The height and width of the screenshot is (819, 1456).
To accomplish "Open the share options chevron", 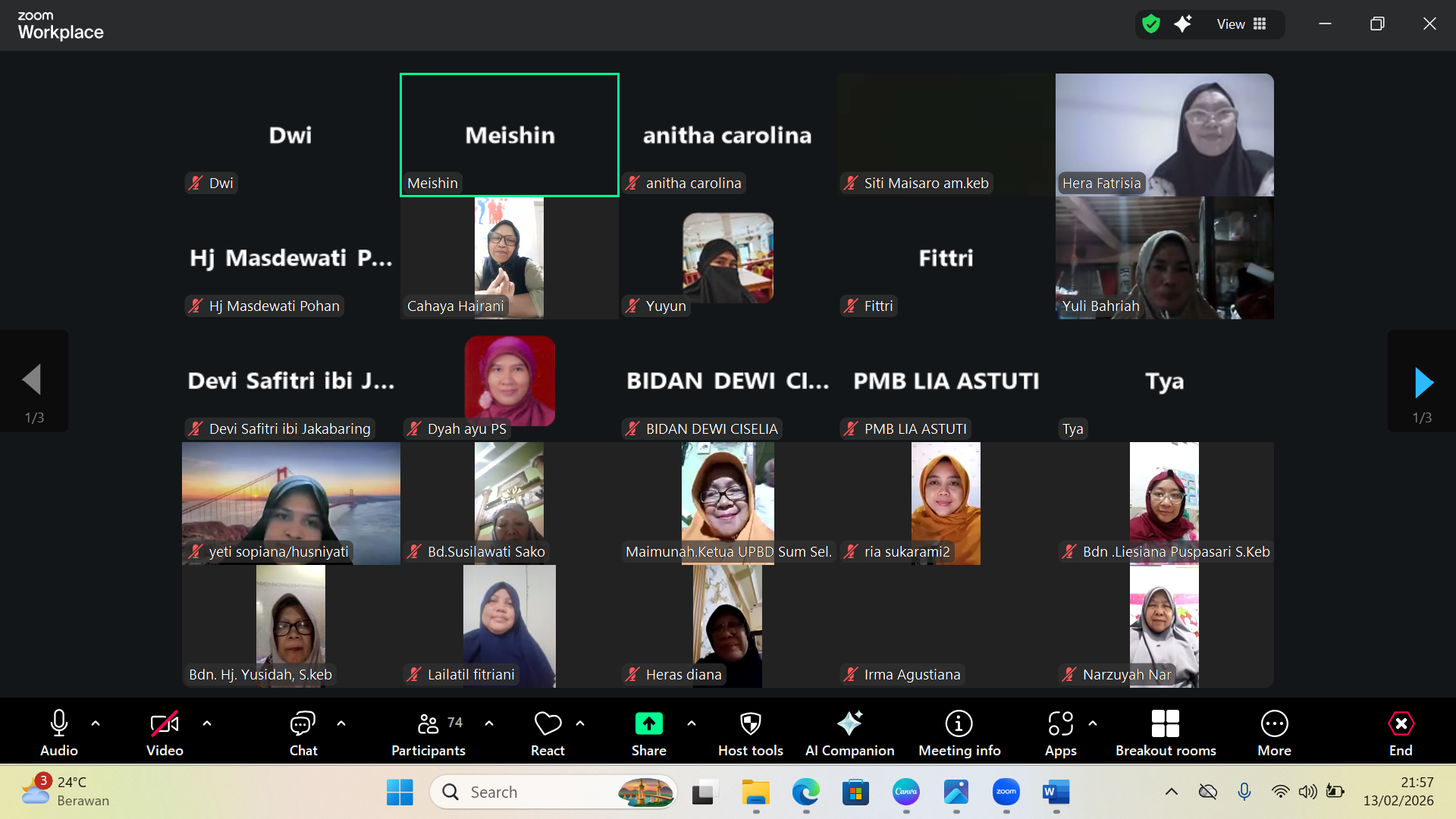I will coord(691,723).
